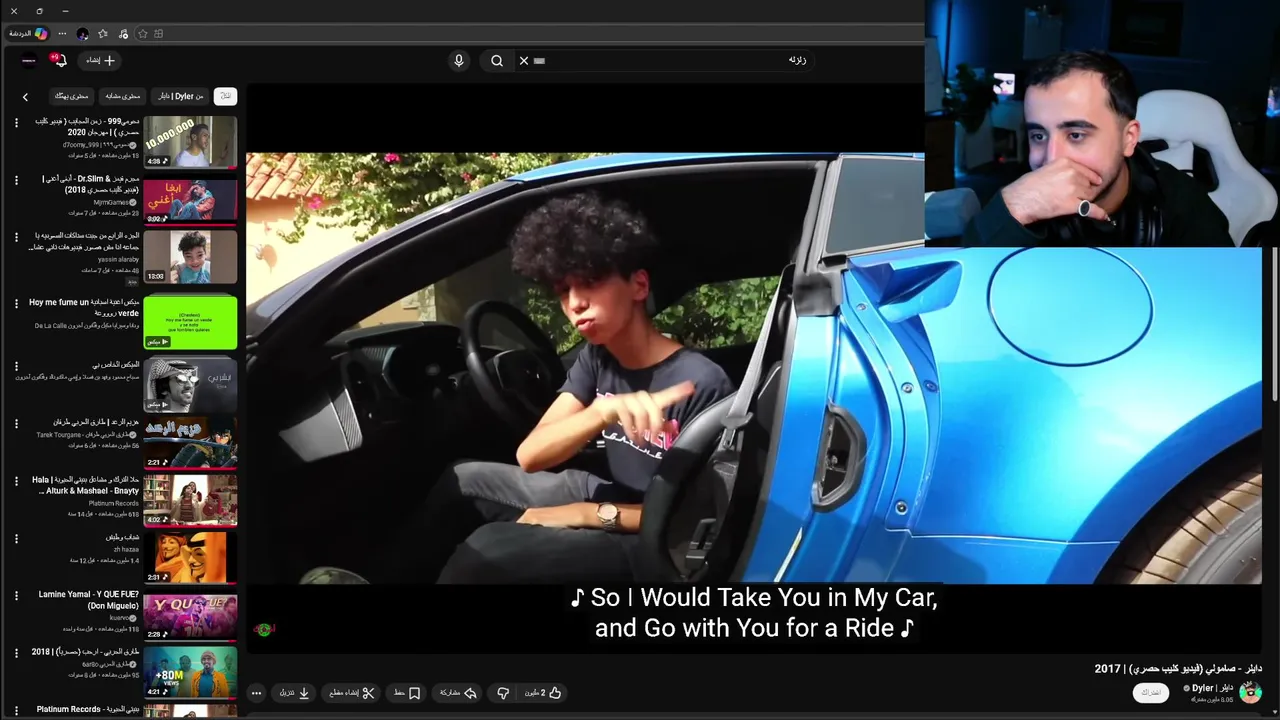Clear the search box with X
Viewport: 1280px width, 720px height.
click(x=524, y=60)
